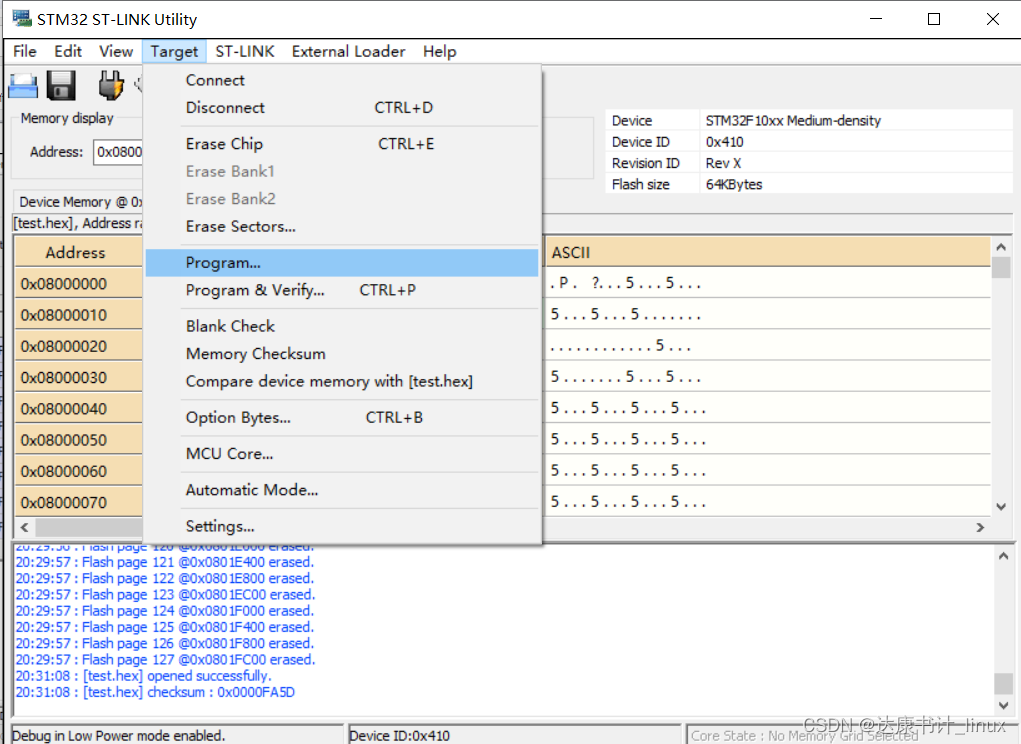Image resolution: width=1021 pixels, height=744 pixels.
Task: Open the Edit menu
Action: coord(68,51)
